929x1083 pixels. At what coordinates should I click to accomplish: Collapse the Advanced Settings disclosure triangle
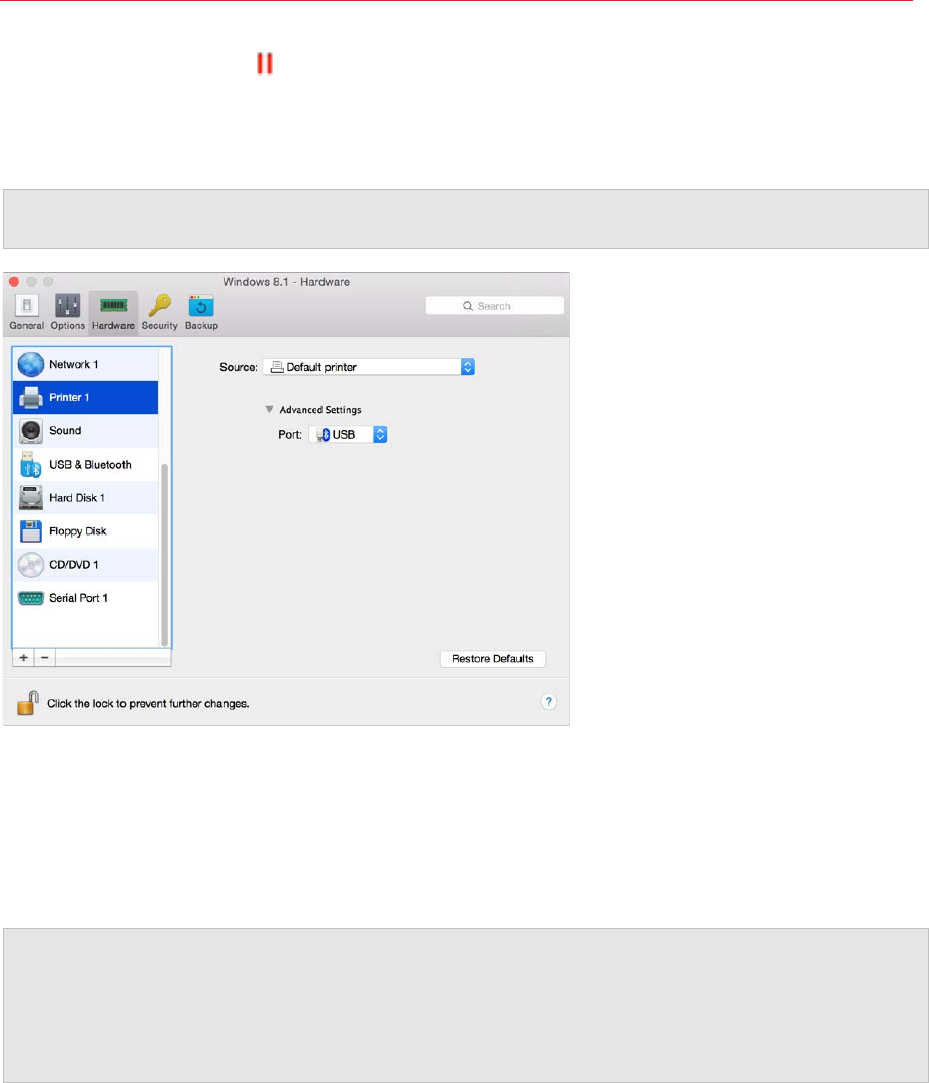click(x=269, y=410)
